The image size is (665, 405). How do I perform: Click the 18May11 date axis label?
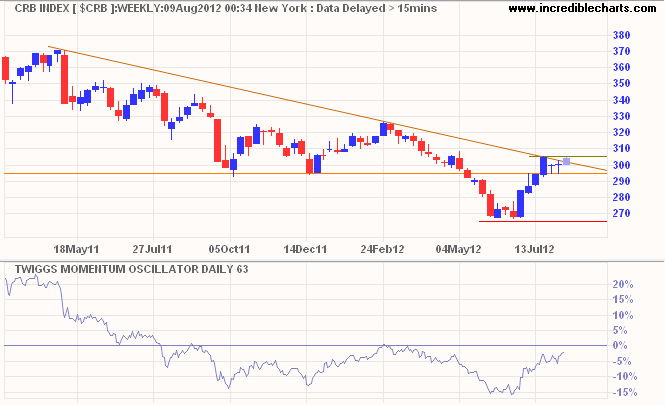76,249
